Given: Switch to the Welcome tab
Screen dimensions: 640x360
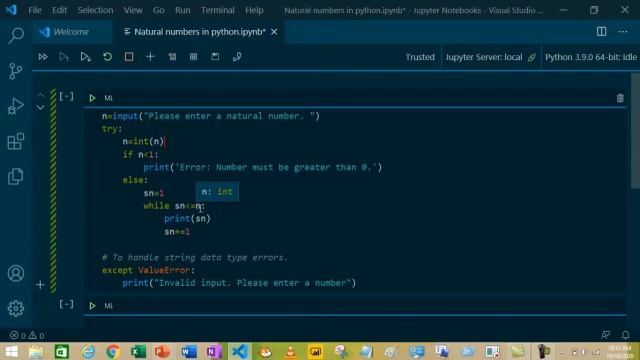Looking at the screenshot, I should [x=71, y=31].
